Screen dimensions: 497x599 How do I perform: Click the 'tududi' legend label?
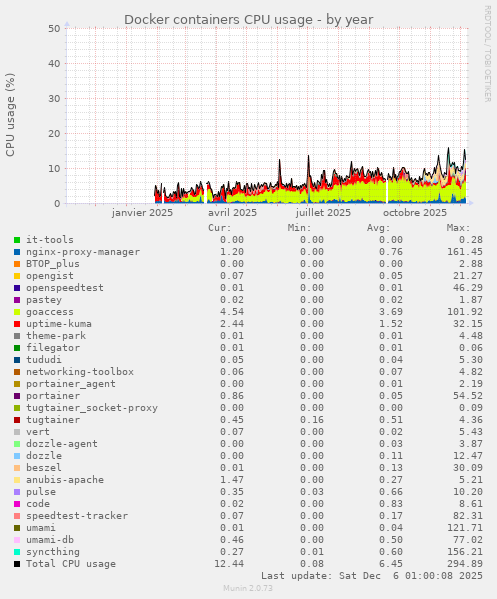tap(44, 360)
